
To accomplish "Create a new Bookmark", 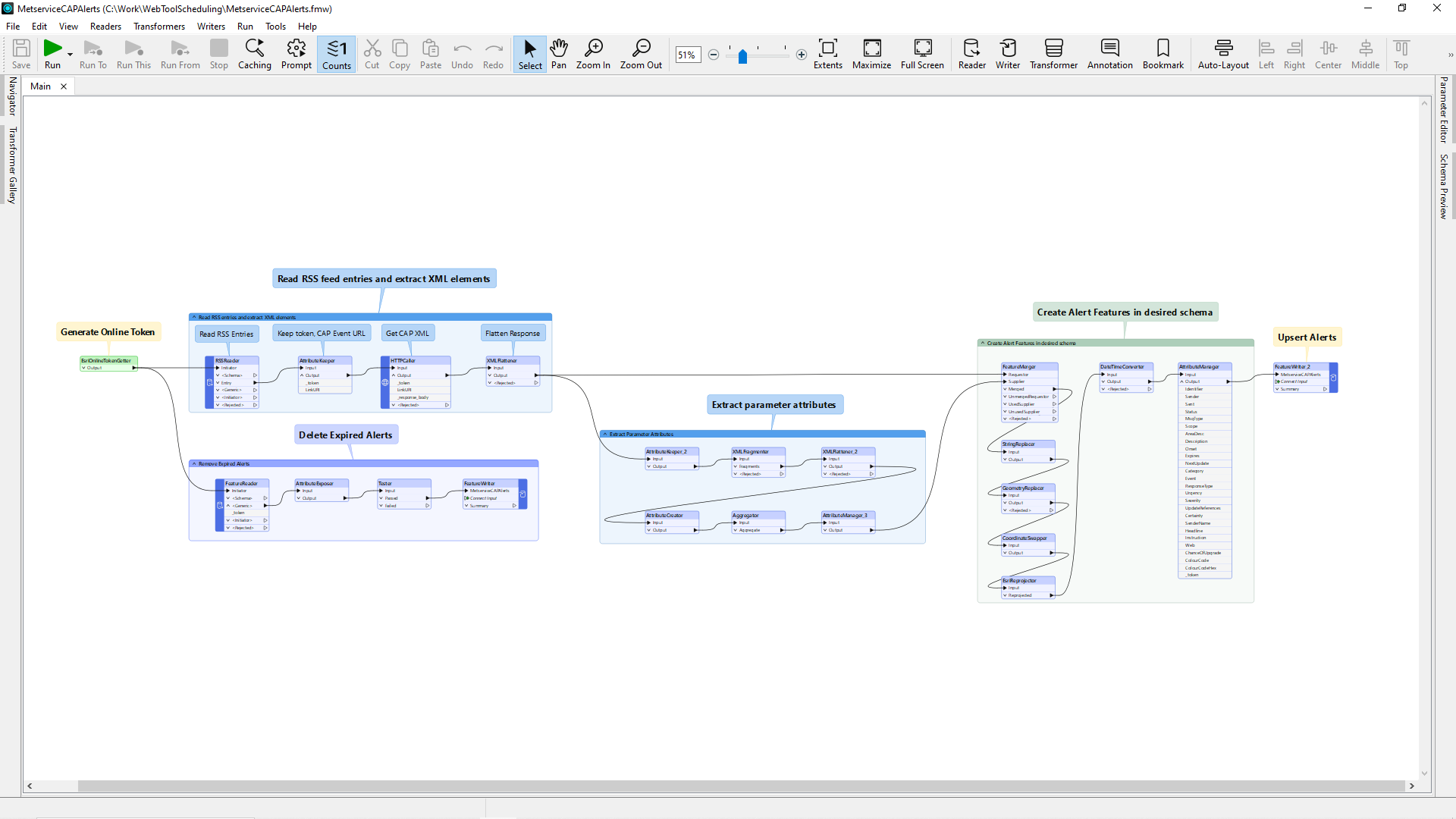I will 1163,54.
